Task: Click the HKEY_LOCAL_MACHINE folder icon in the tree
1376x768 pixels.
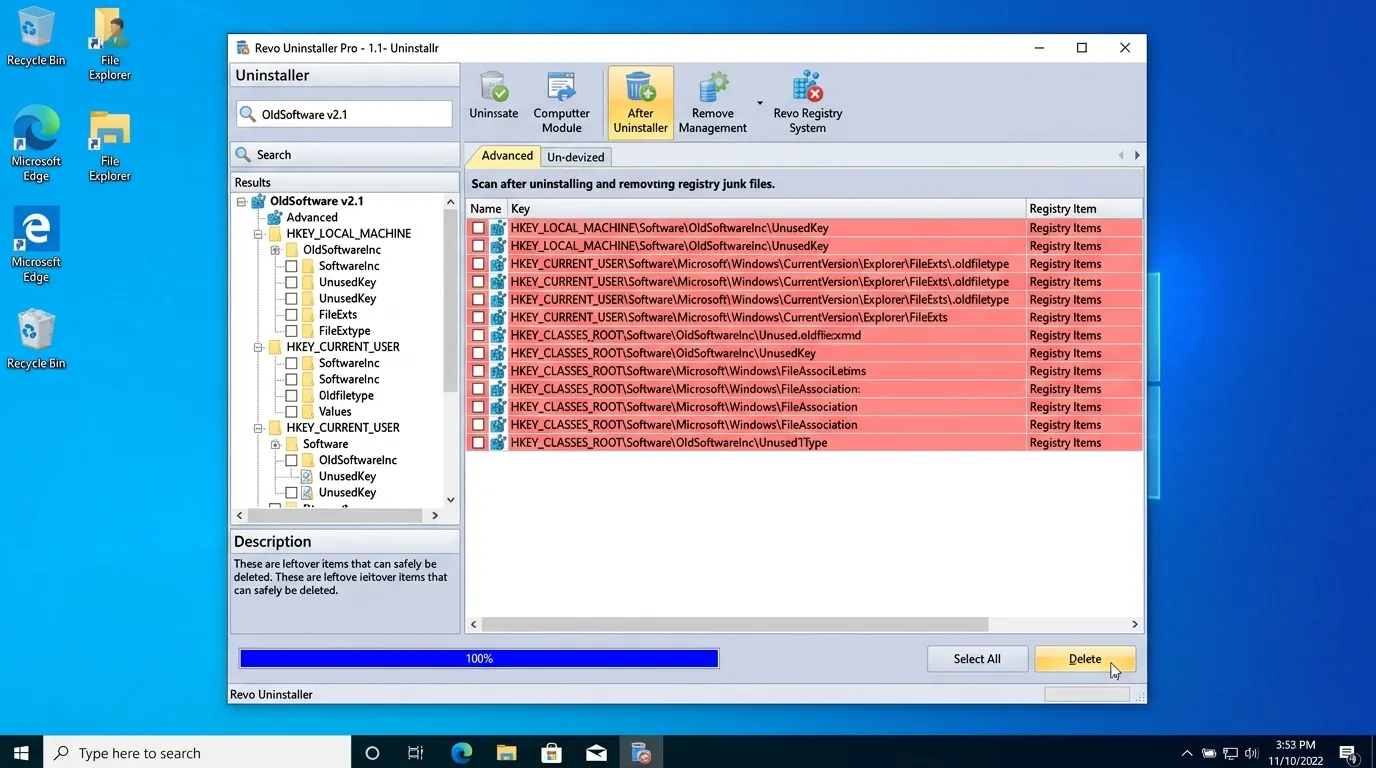Action: pyautogui.click(x=275, y=233)
